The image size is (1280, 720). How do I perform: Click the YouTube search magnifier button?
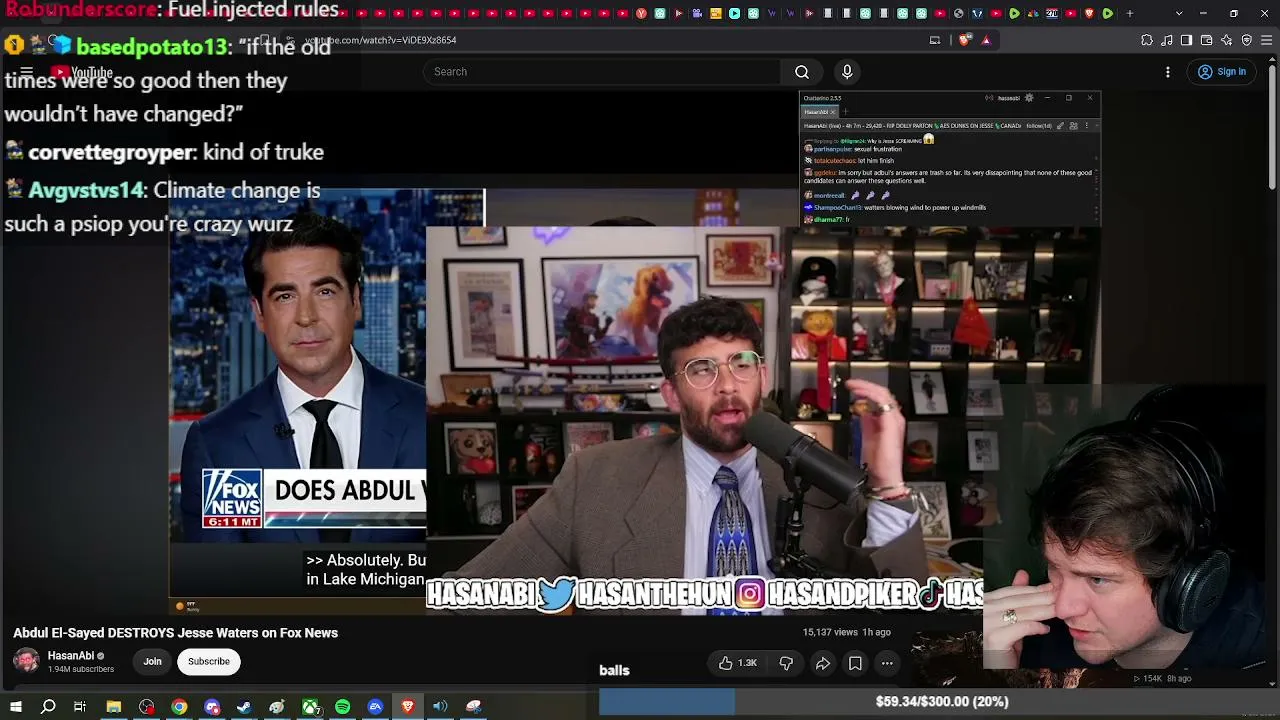802,72
